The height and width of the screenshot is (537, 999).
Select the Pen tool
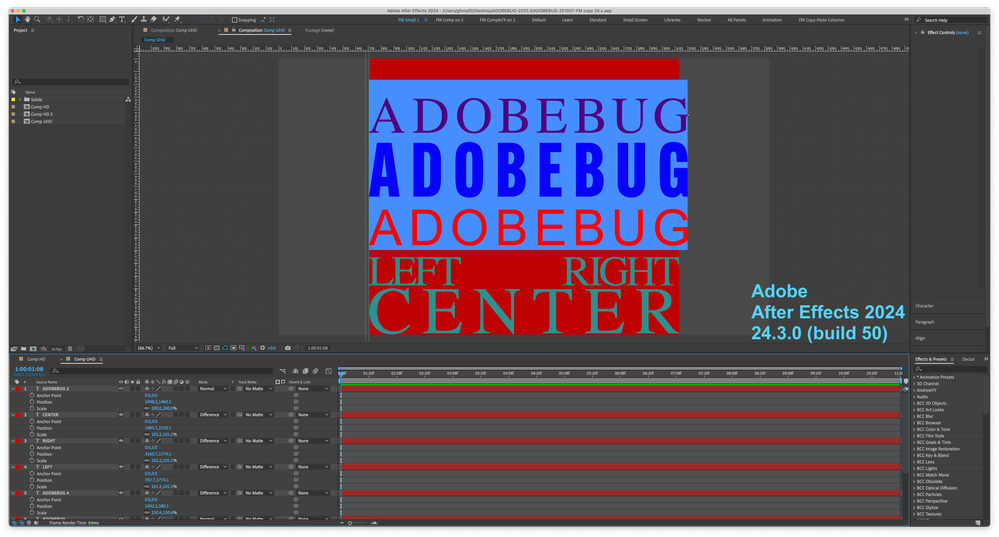click(x=112, y=20)
